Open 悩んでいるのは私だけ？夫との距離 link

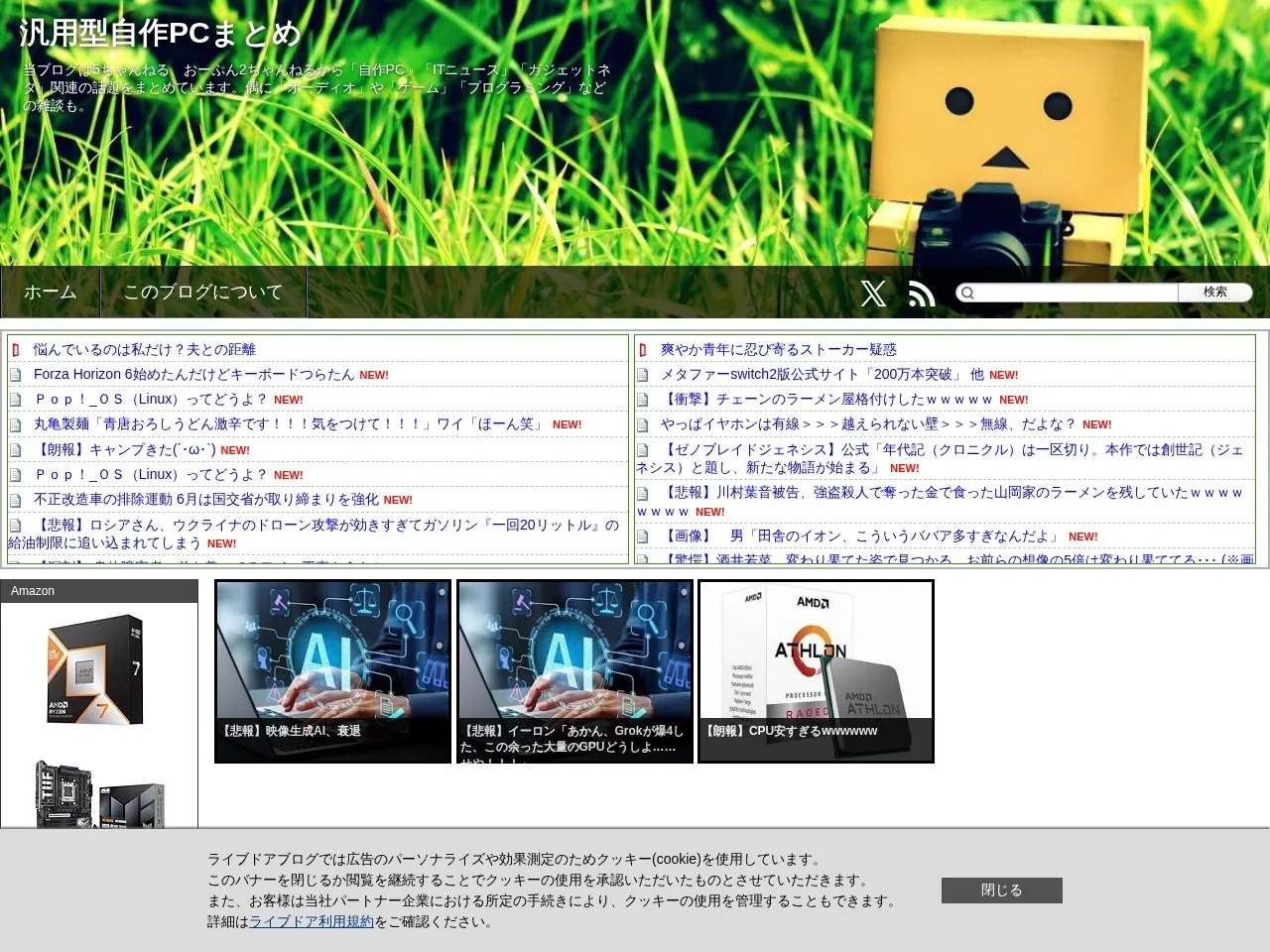point(145,349)
